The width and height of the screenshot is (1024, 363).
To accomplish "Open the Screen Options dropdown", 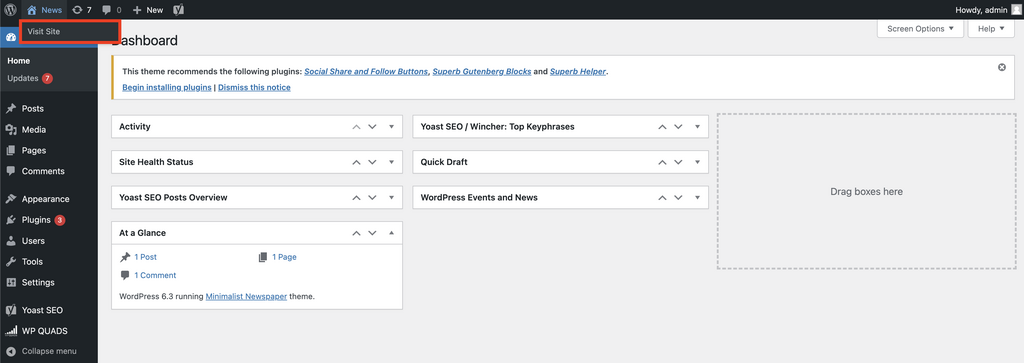I will 921,29.
